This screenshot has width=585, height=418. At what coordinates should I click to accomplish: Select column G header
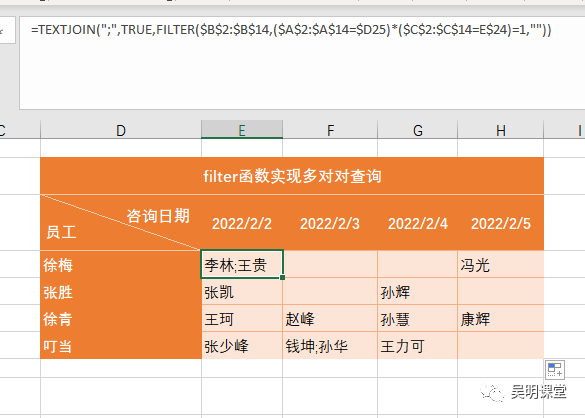417,130
